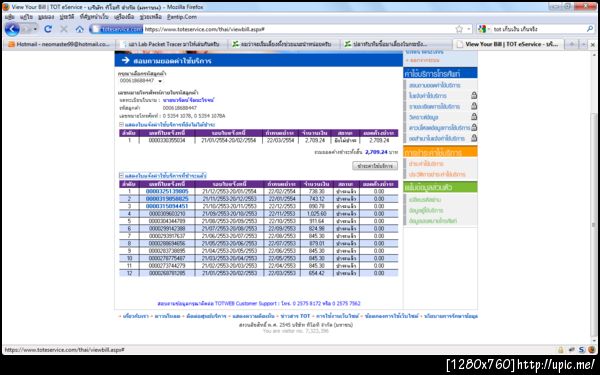600x375 pixels.
Task: Open the list all tabs dropdown
Action: click(584, 44)
